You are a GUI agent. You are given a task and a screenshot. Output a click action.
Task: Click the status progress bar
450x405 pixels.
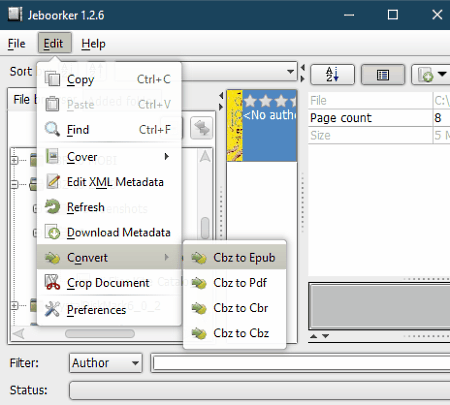(x=260, y=390)
